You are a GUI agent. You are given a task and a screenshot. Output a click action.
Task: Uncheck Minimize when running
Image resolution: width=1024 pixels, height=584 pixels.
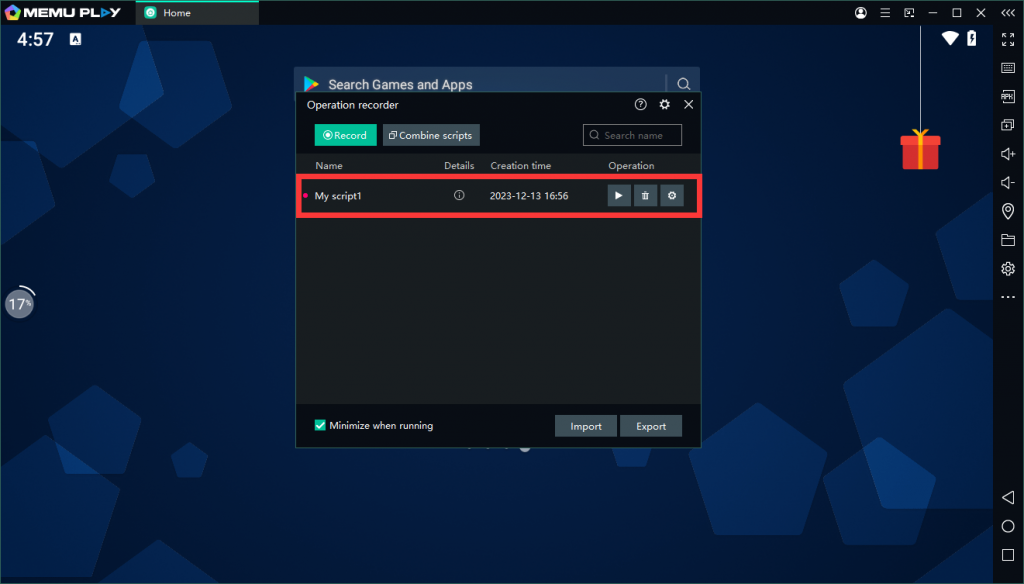click(320, 425)
